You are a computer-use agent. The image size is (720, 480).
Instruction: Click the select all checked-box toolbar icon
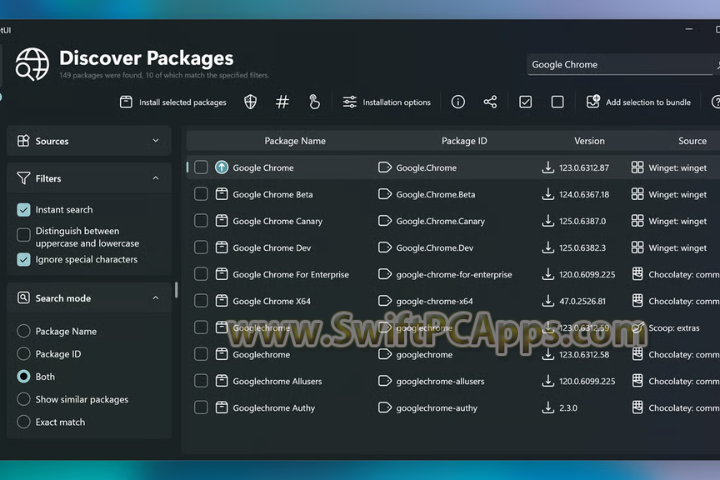tap(525, 102)
